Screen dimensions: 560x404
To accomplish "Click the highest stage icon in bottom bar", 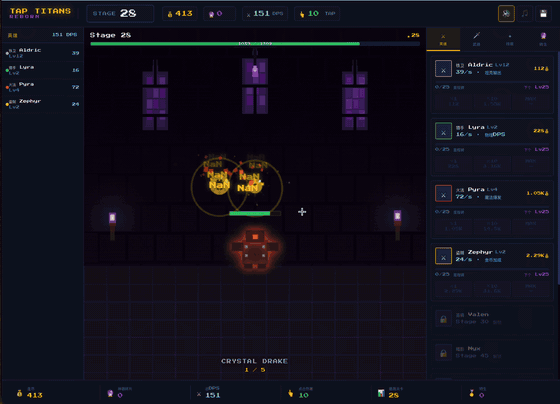I will coord(381,394).
